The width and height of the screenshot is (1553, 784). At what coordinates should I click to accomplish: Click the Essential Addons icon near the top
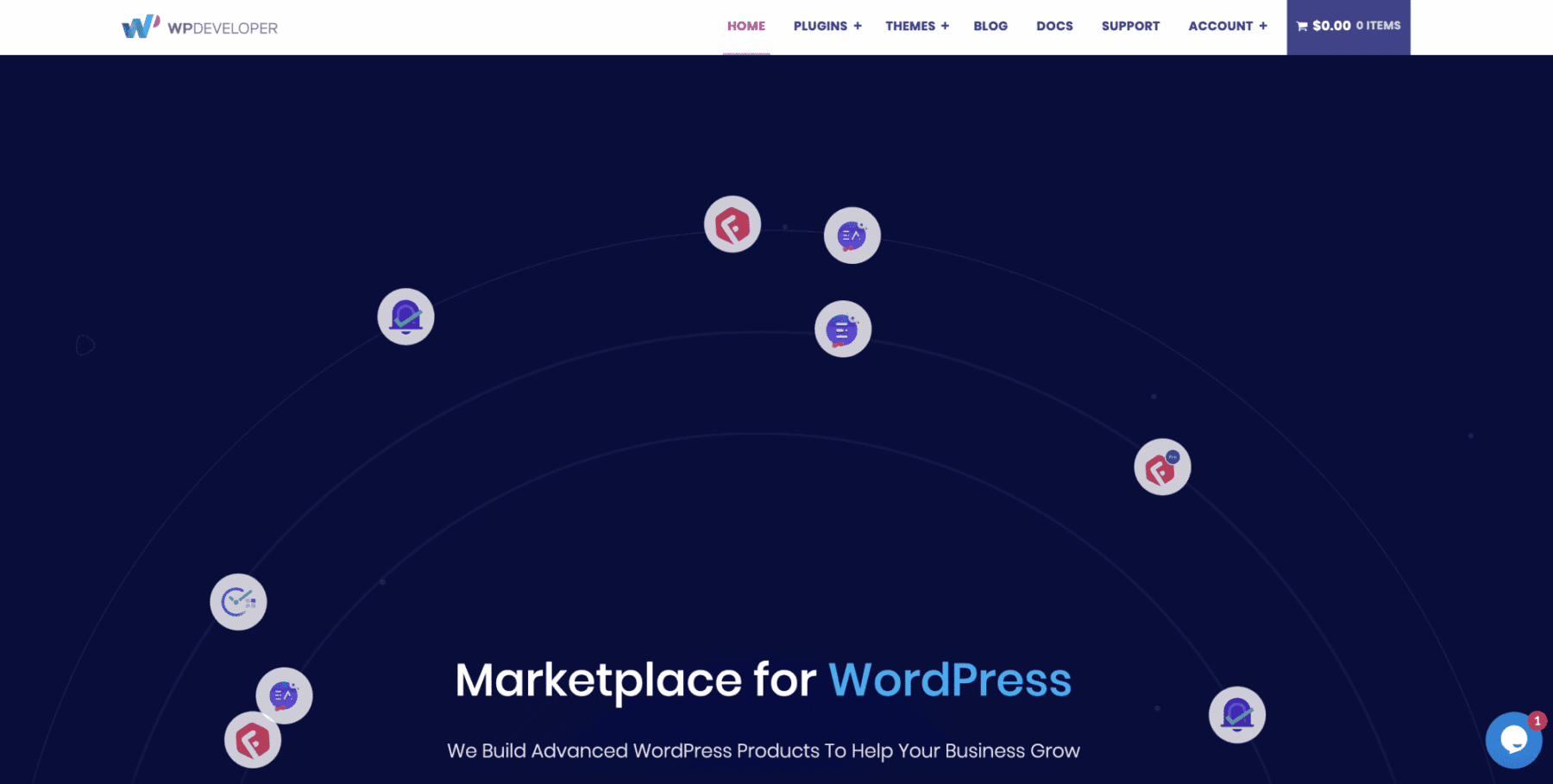tap(851, 234)
